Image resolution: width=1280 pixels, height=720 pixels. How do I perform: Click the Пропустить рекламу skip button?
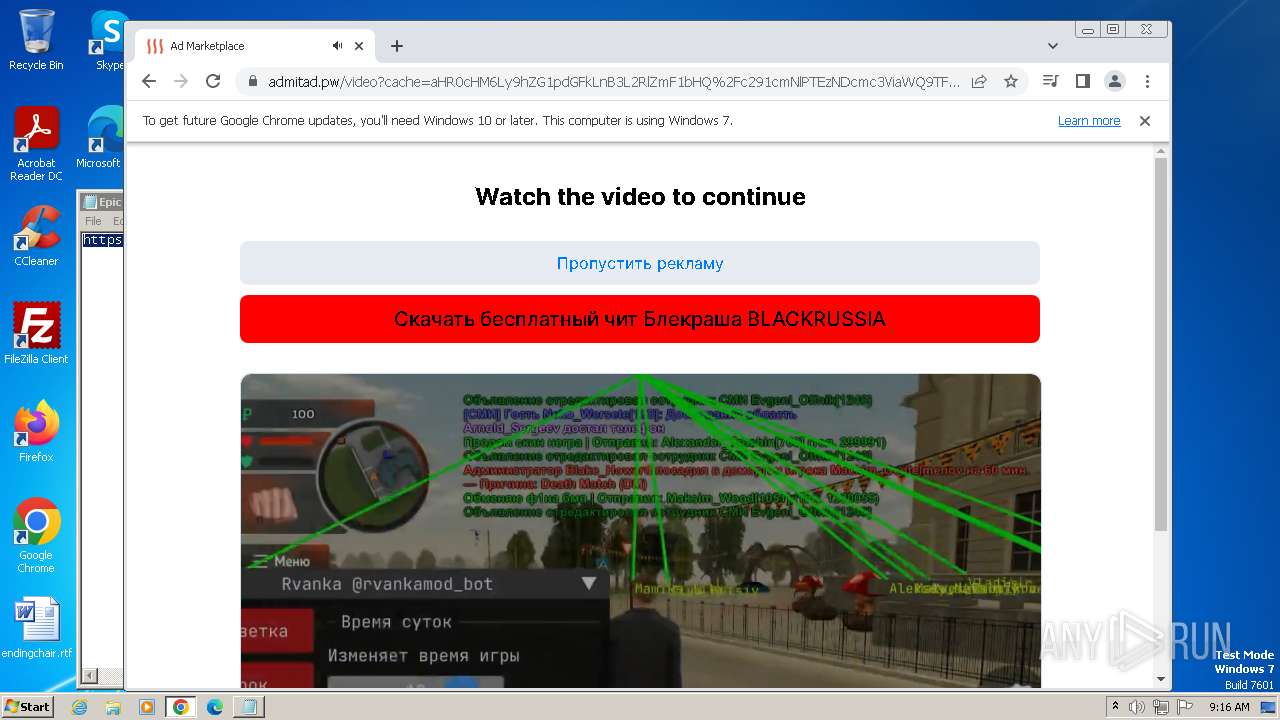(640, 263)
